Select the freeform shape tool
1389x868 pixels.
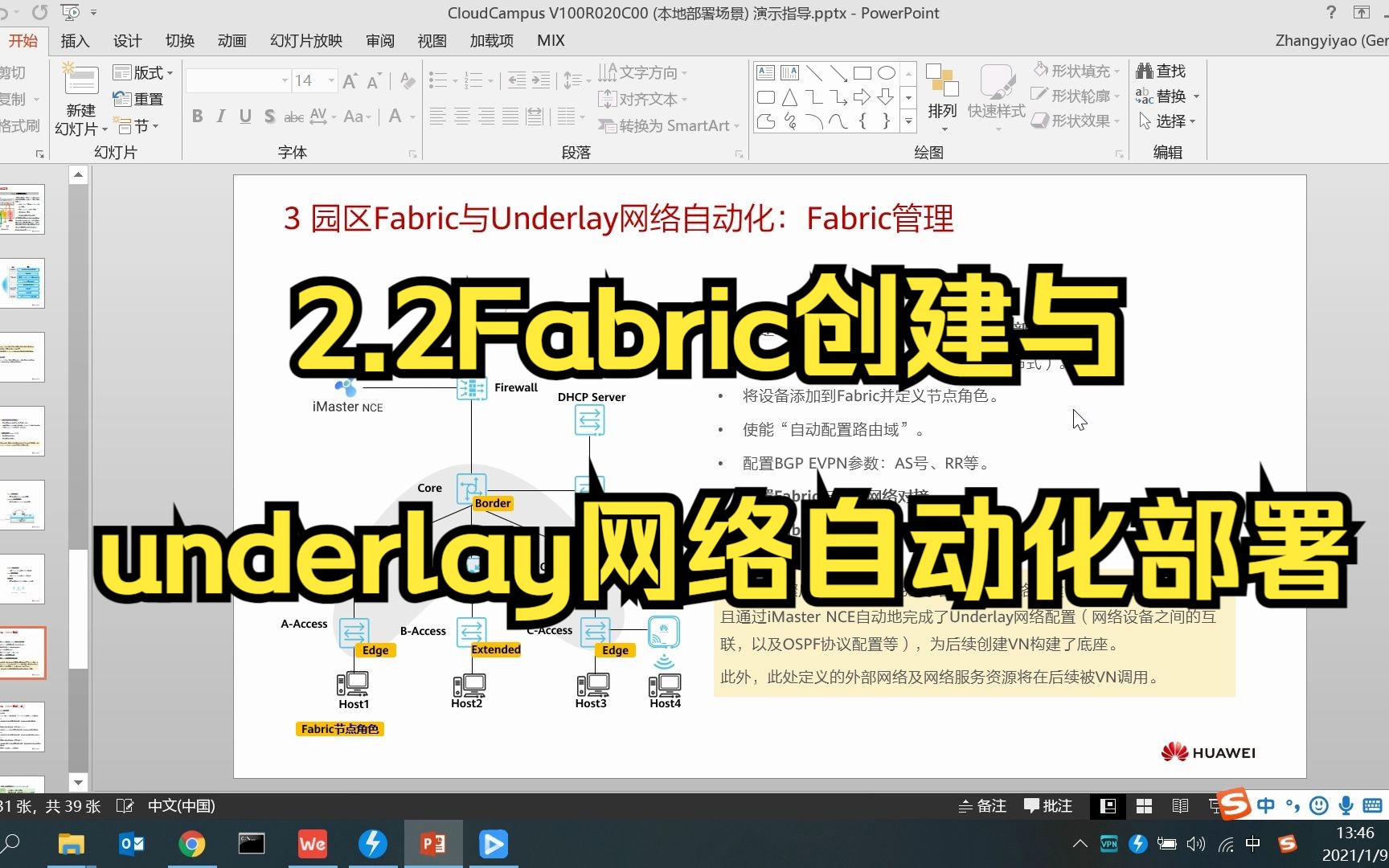[766, 121]
